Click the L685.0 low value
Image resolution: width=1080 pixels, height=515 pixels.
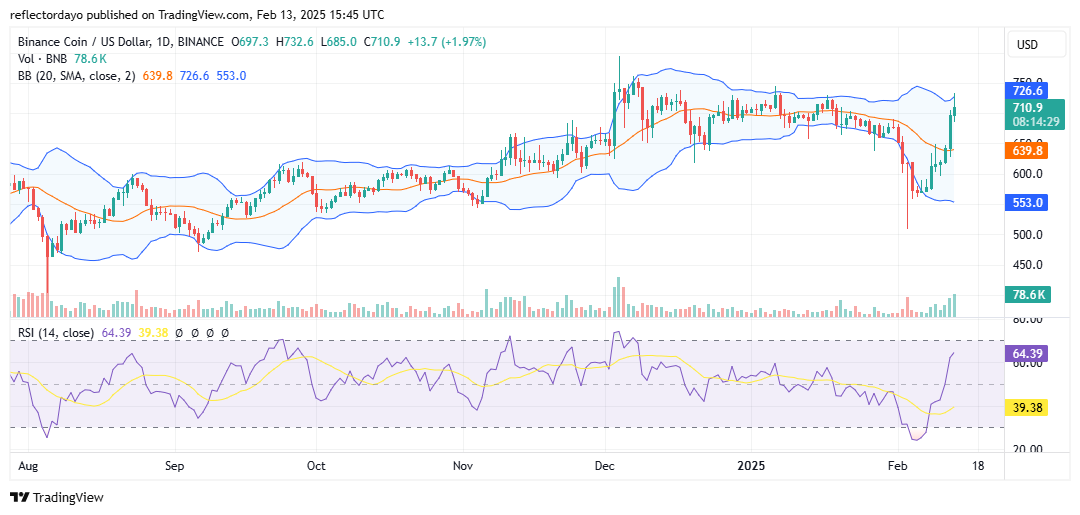tap(339, 42)
